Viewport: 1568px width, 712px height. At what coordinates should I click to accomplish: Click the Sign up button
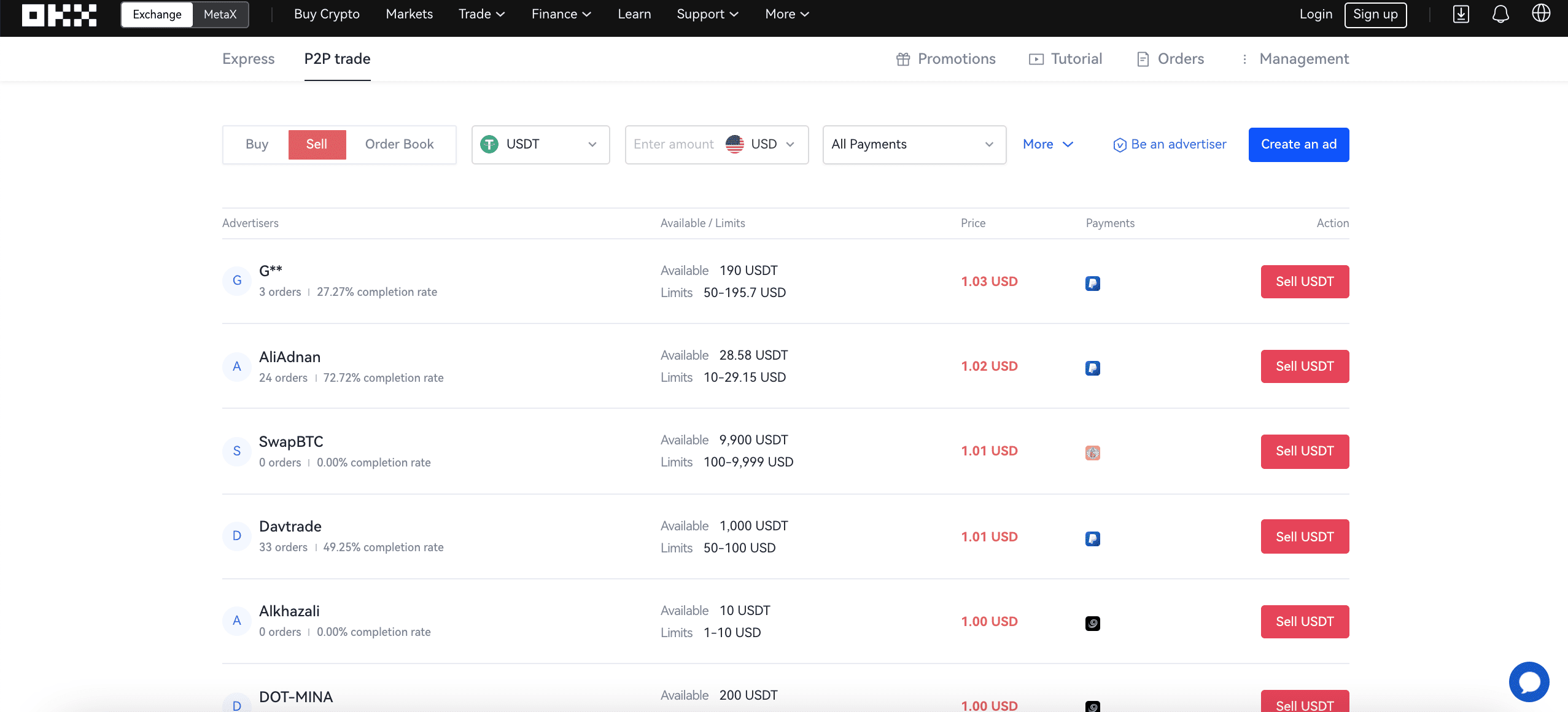[1375, 15]
